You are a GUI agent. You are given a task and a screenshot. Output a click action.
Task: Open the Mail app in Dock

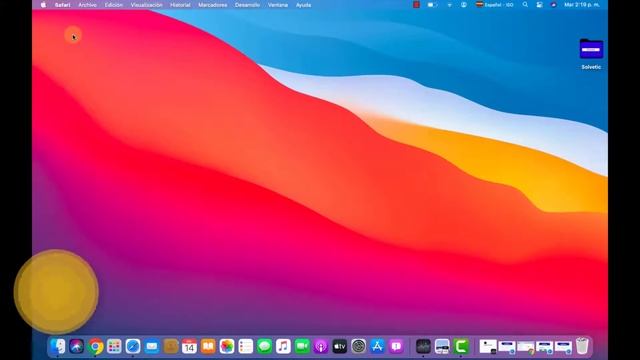pyautogui.click(x=151, y=347)
